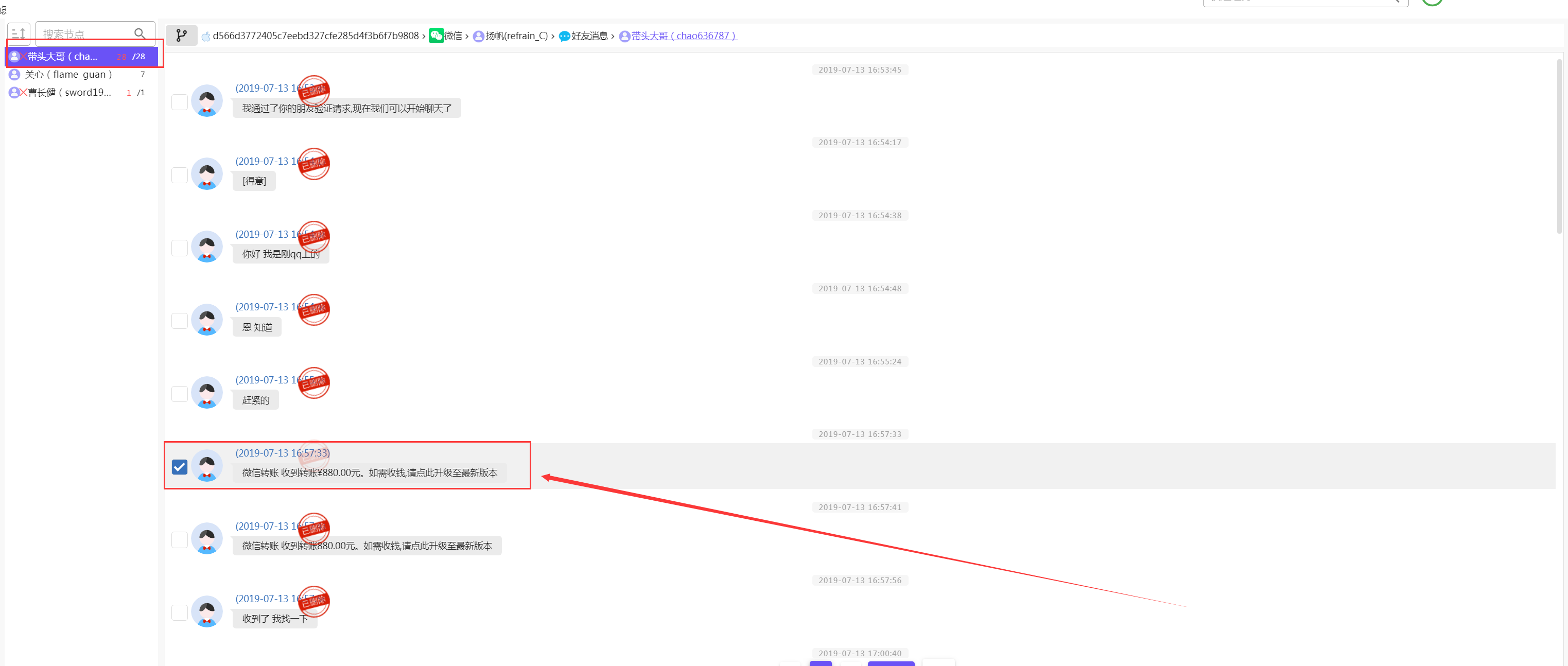Click the WeChat icon in the breadcrumb
Image resolution: width=1568 pixels, height=666 pixels.
click(436, 36)
